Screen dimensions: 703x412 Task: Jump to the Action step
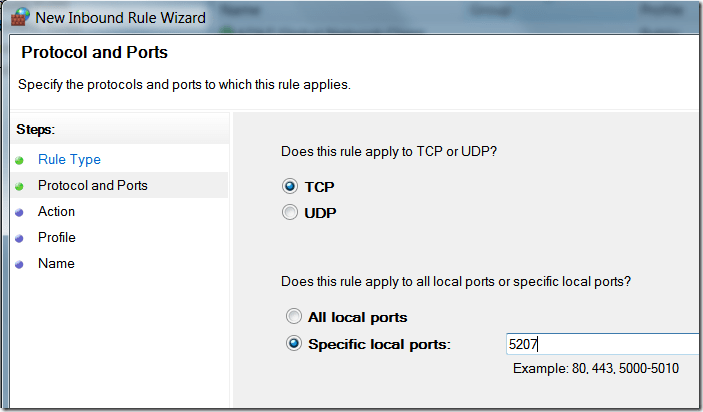[x=56, y=212]
